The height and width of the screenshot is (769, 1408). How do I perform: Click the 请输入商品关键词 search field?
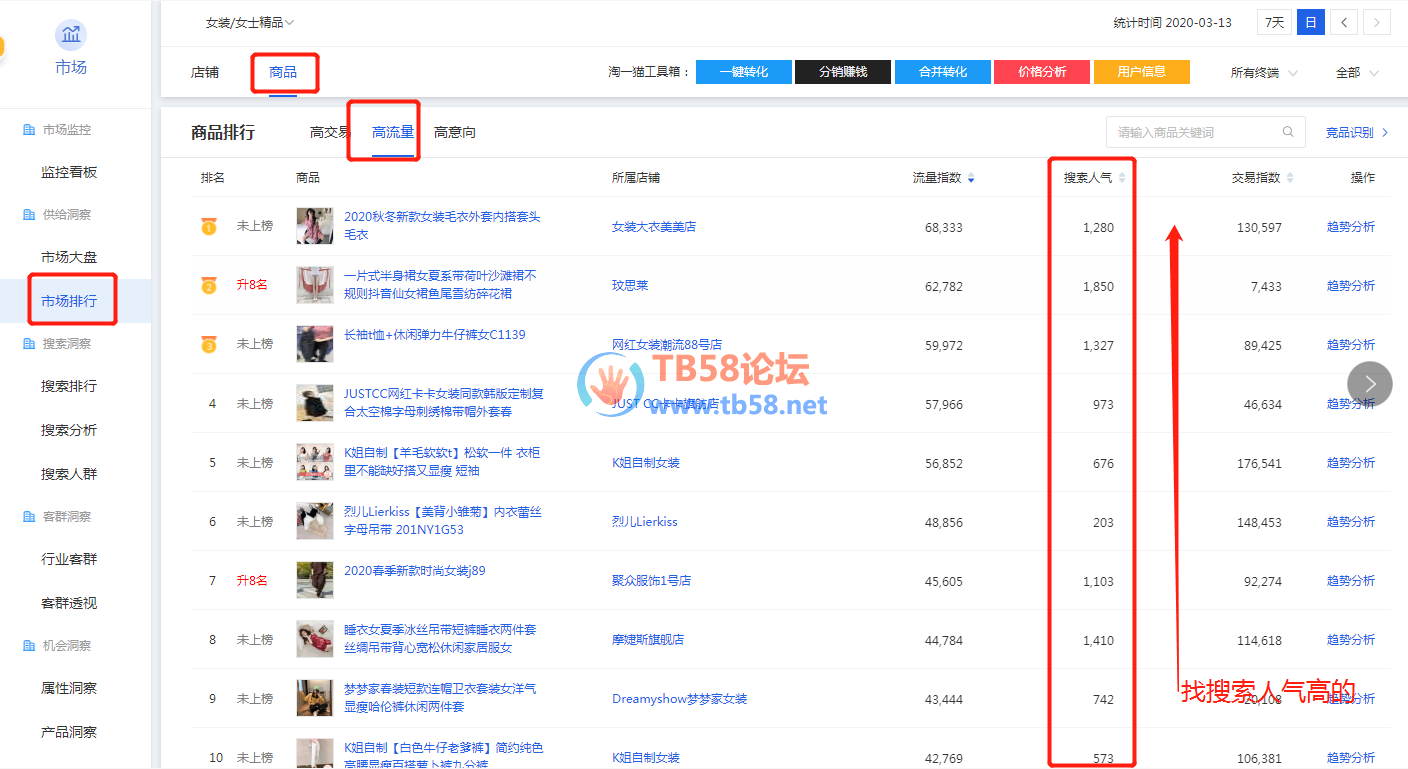pos(1195,132)
